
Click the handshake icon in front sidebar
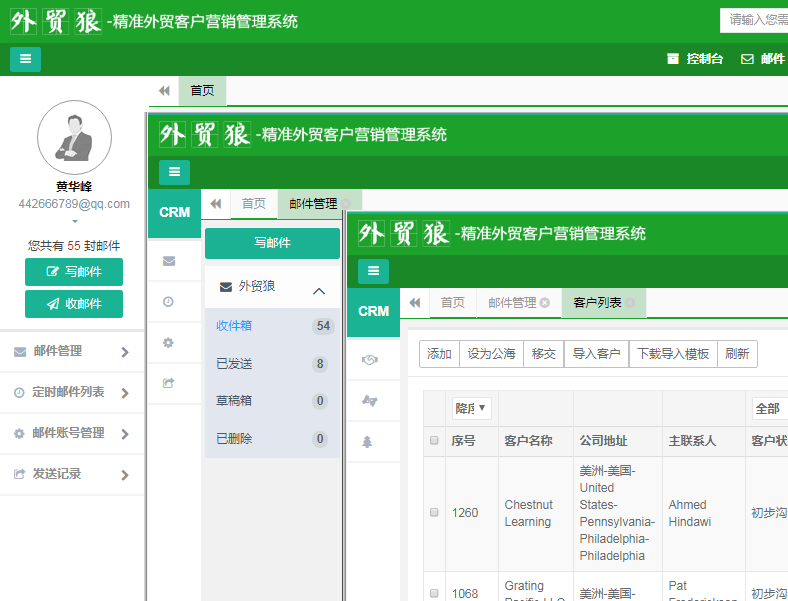[369, 360]
